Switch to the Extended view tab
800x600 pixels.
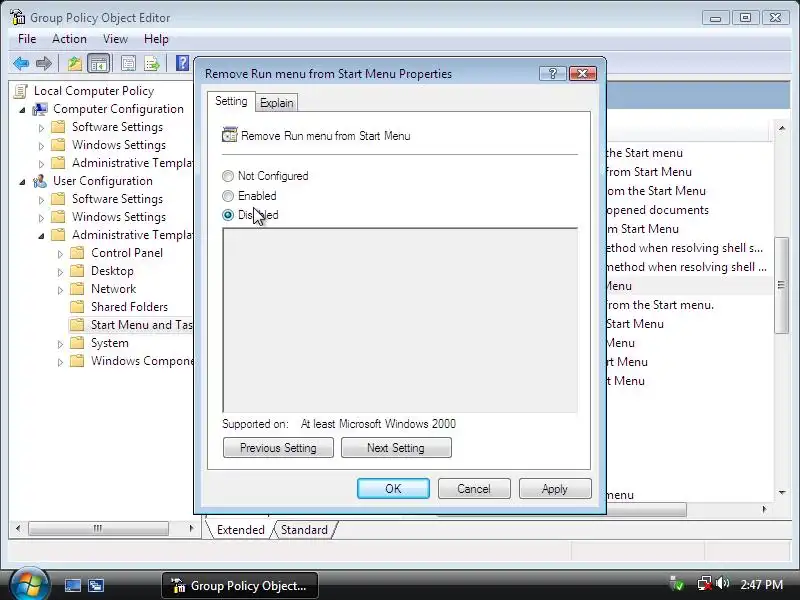240,530
